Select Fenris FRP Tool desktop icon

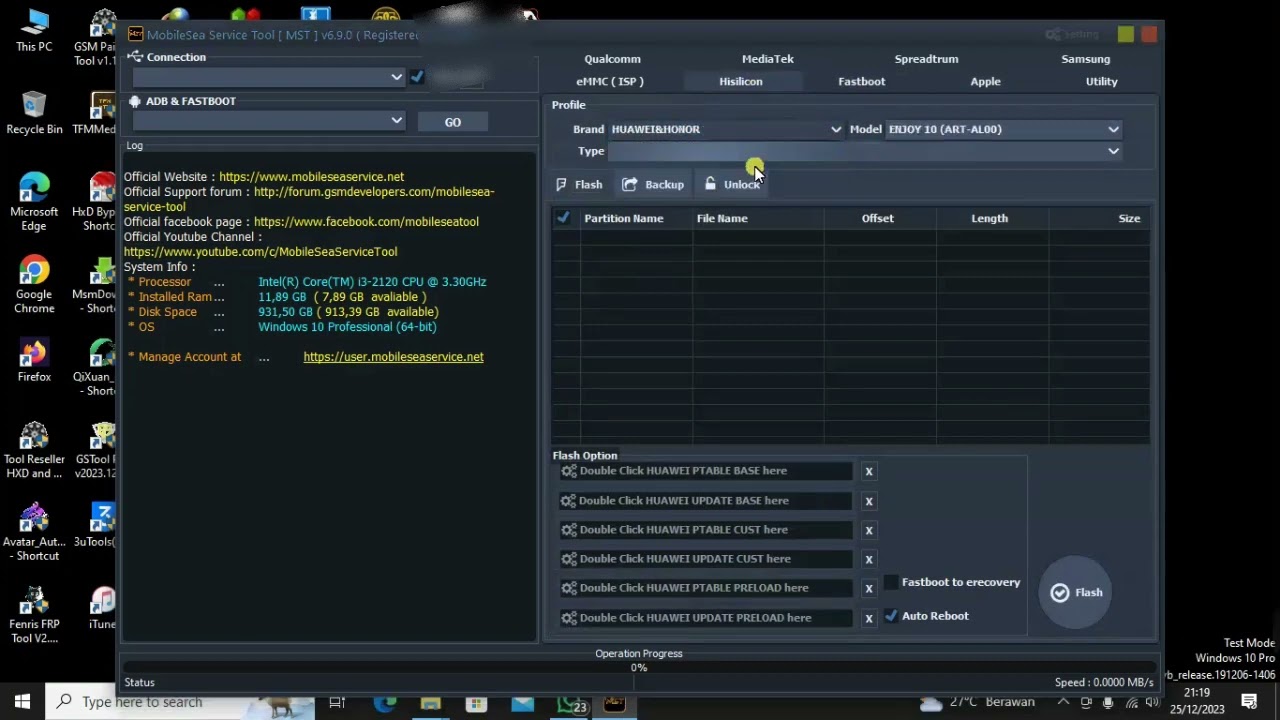[34, 615]
